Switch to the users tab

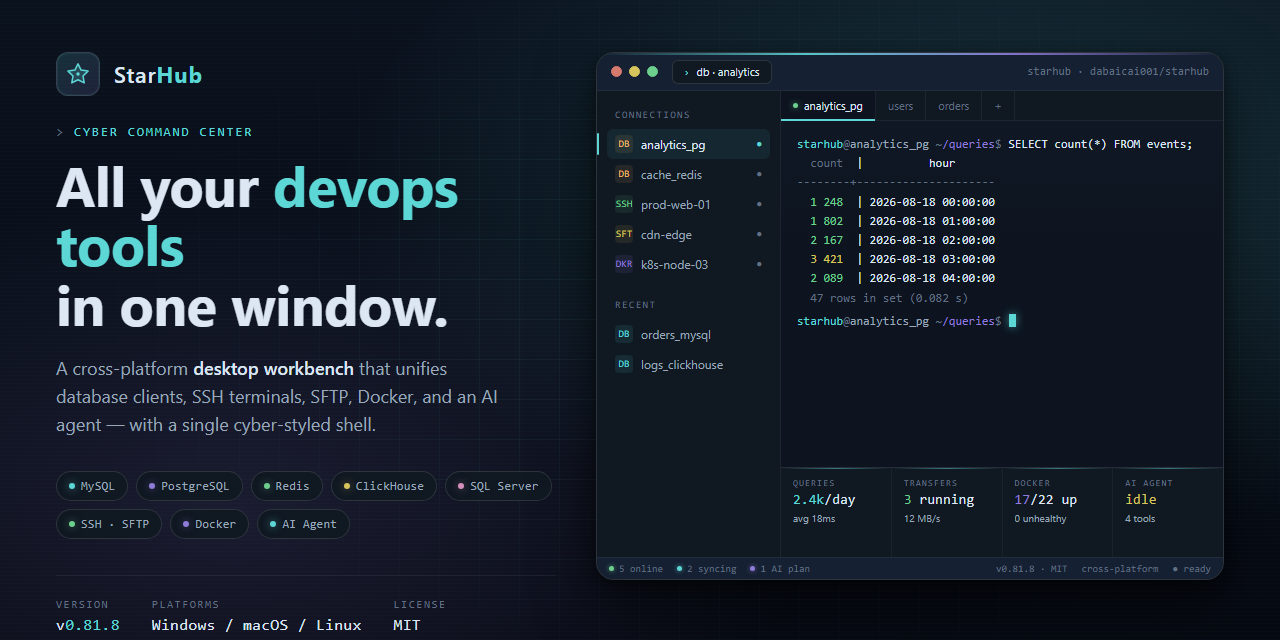coord(900,106)
